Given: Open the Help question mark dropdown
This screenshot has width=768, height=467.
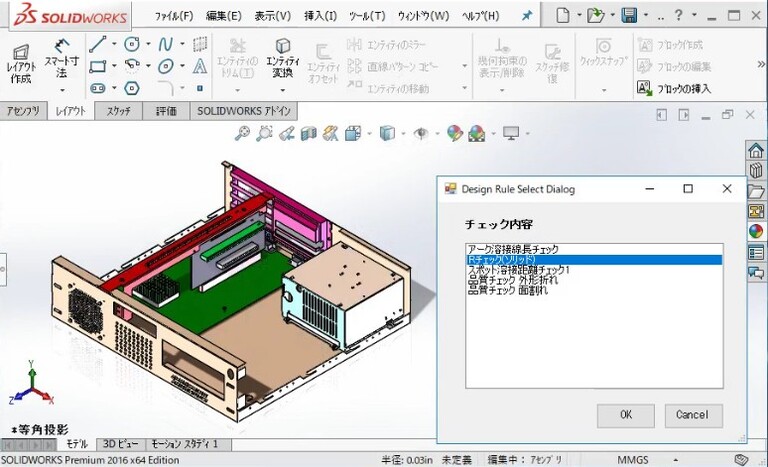Looking at the screenshot, I should point(680,15).
